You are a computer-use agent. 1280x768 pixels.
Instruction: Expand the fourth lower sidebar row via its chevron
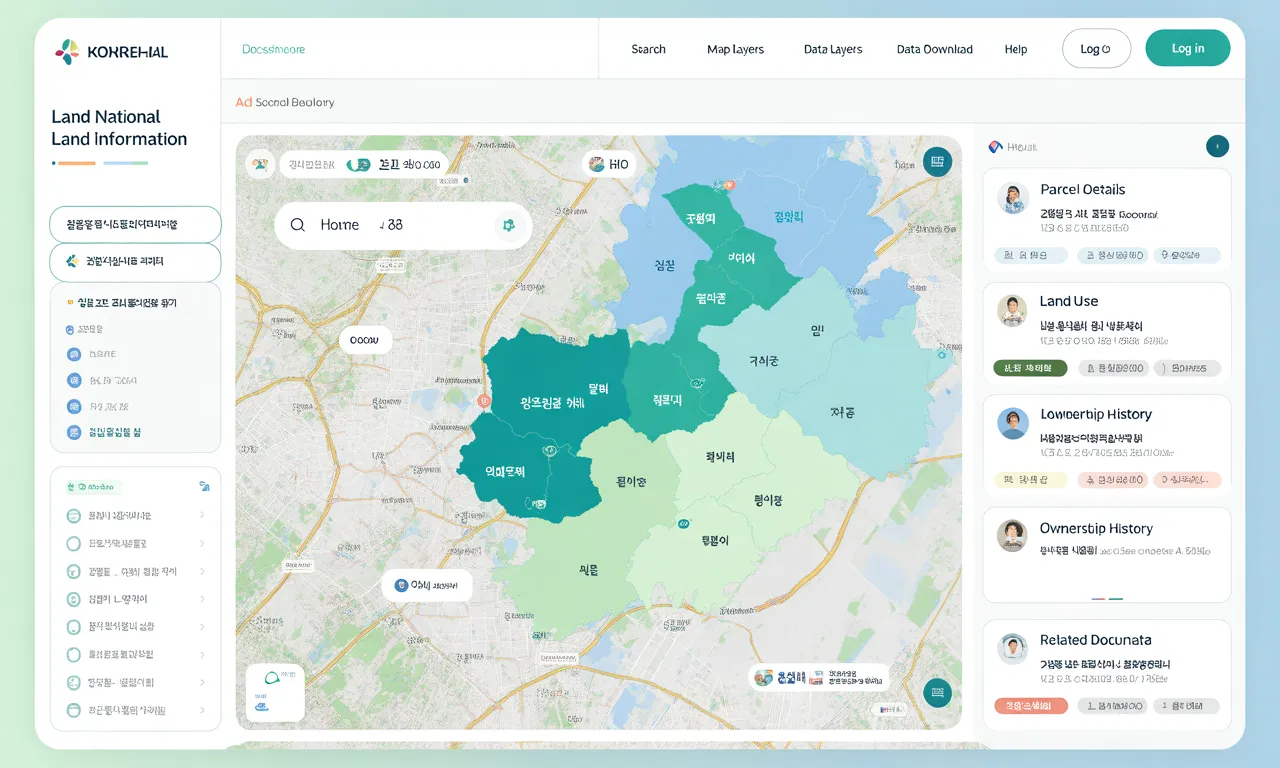click(202, 599)
